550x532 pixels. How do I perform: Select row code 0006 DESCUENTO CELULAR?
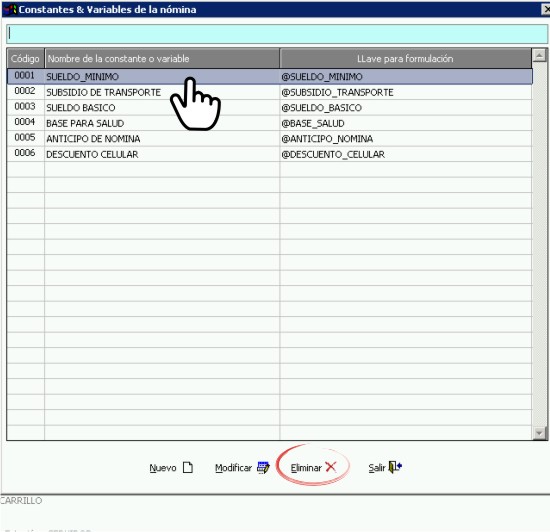[x=269, y=154]
